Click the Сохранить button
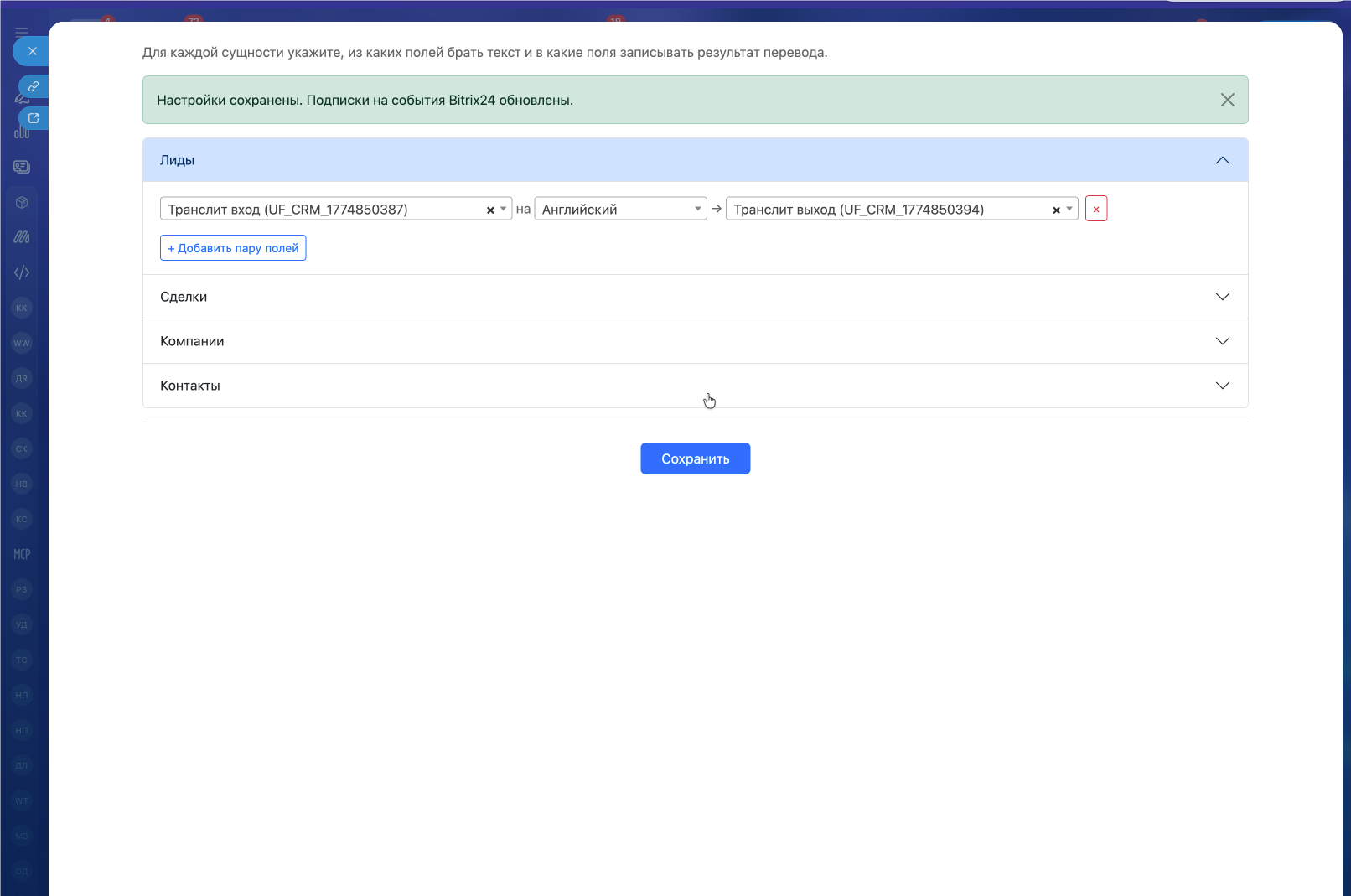The width and height of the screenshot is (1351, 896). (x=696, y=458)
